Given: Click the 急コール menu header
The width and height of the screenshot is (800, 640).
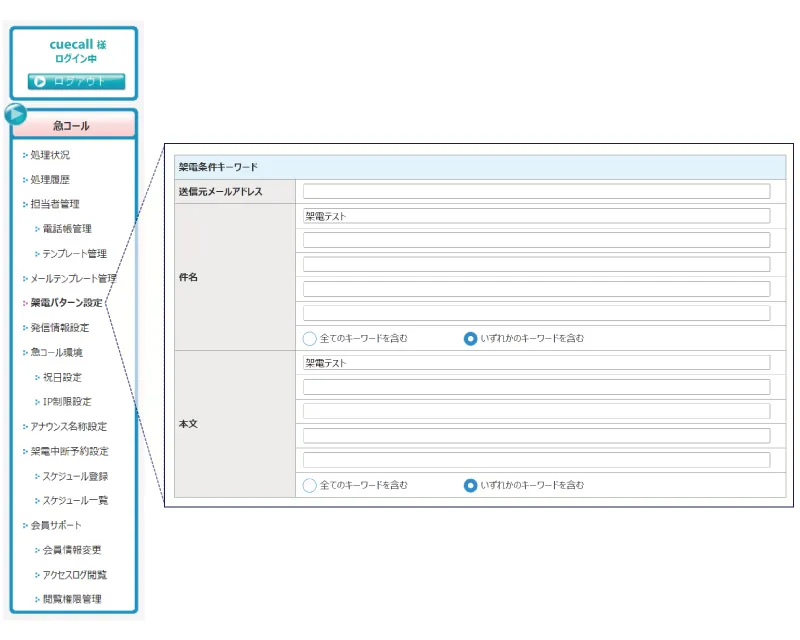Looking at the screenshot, I should tap(72, 126).
